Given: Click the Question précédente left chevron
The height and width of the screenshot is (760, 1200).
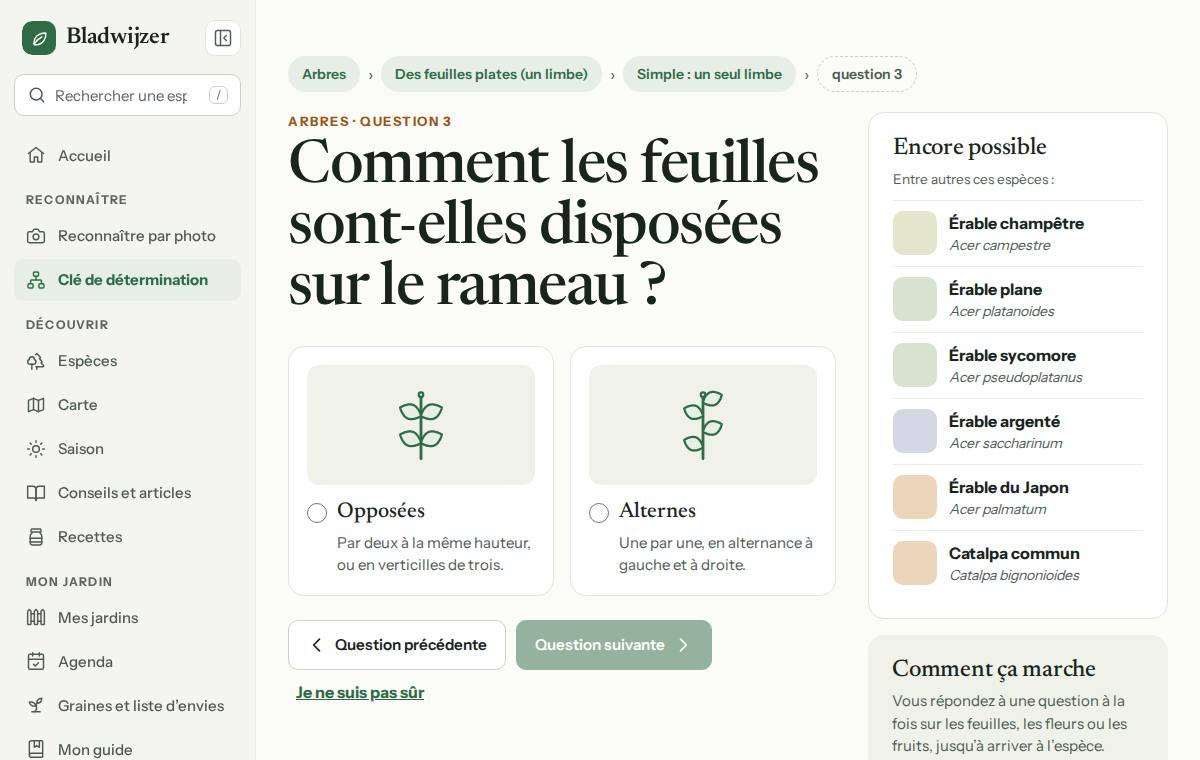Looking at the screenshot, I should click(x=317, y=645).
